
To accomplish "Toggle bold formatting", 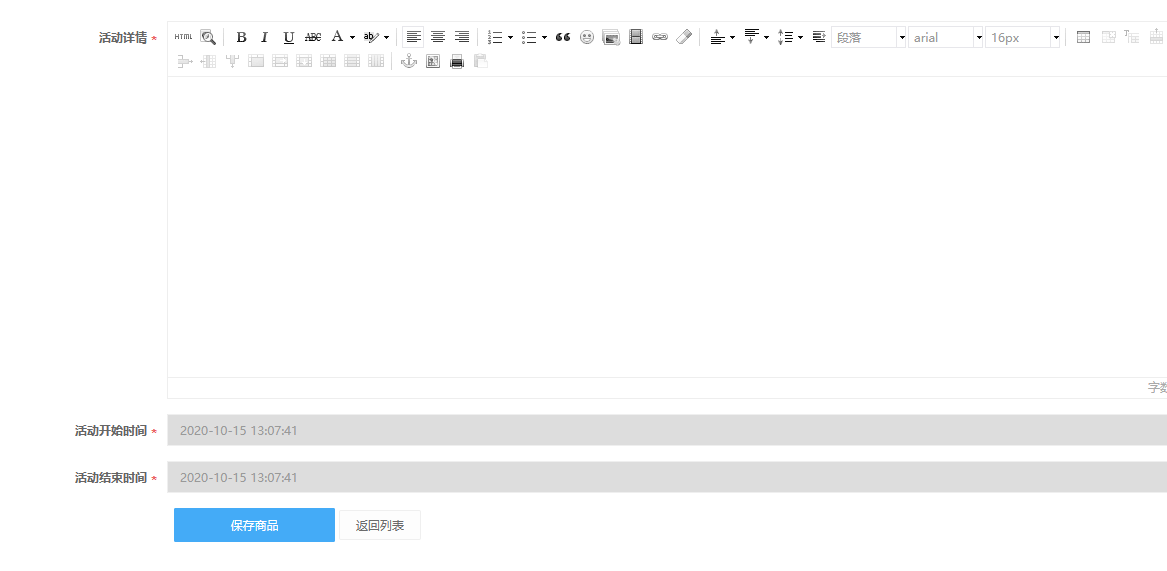I will pos(241,36).
